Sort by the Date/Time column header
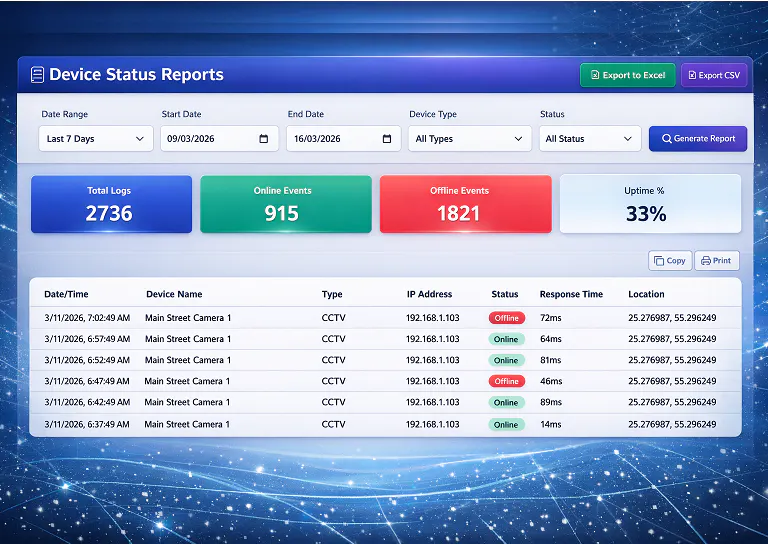Image resolution: width=768 pixels, height=544 pixels. 66,294
